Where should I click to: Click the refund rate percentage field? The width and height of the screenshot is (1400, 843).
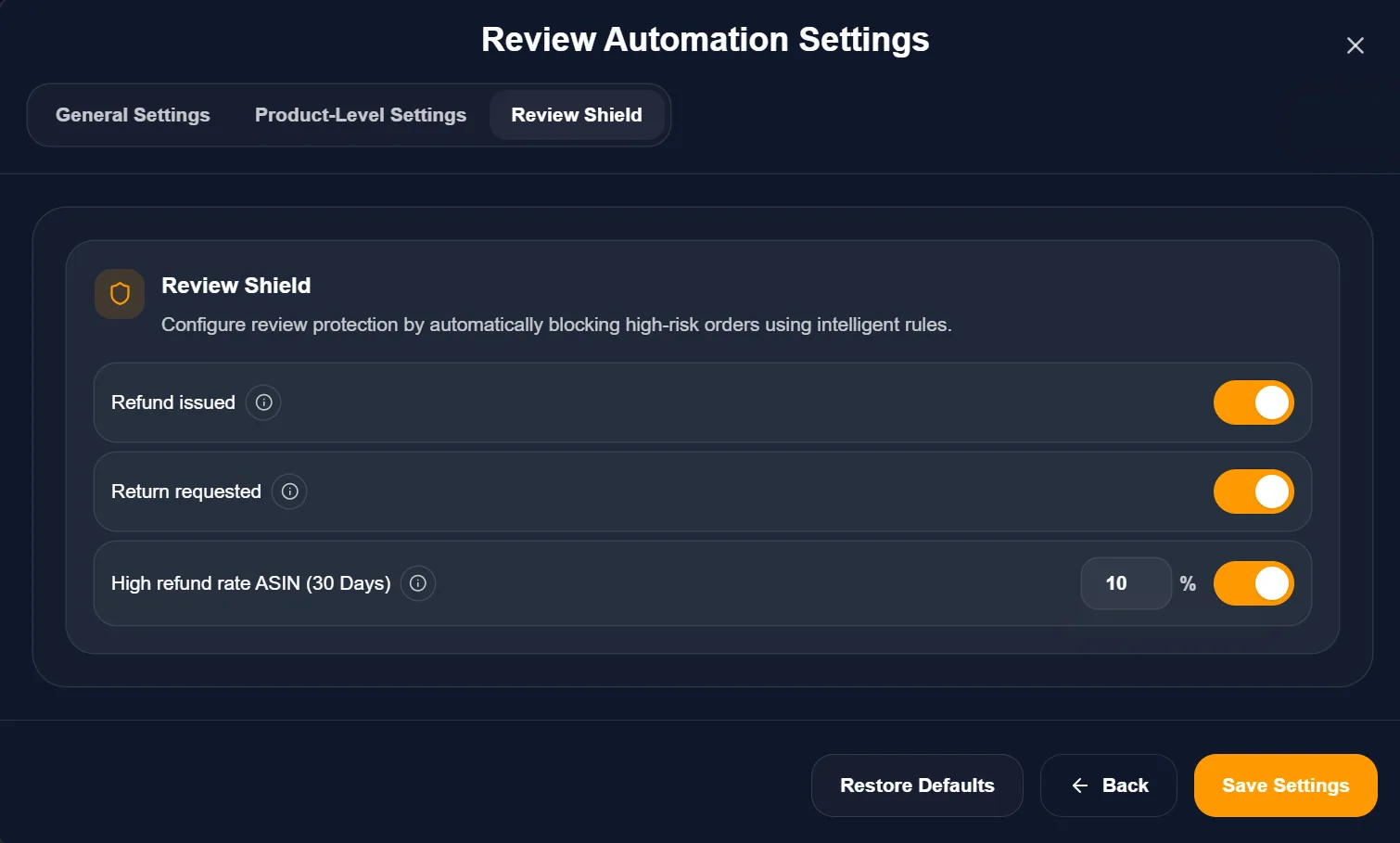tap(1126, 583)
